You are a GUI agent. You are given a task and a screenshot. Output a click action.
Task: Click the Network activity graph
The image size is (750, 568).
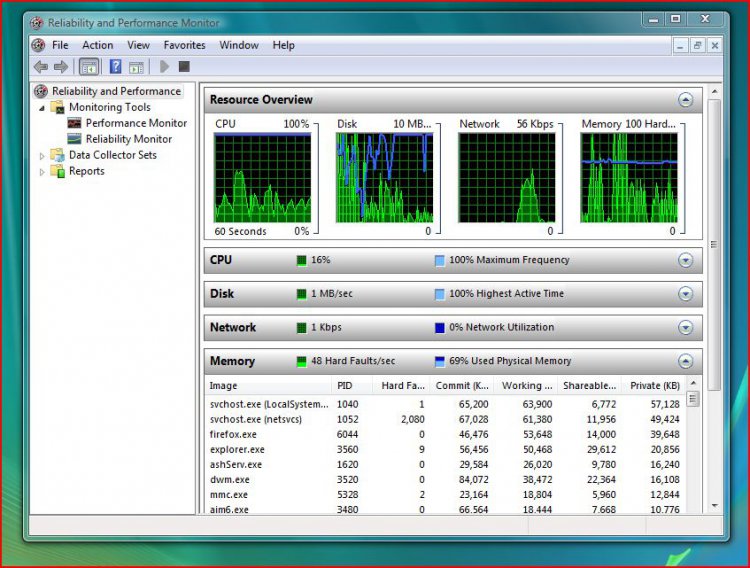pos(507,178)
